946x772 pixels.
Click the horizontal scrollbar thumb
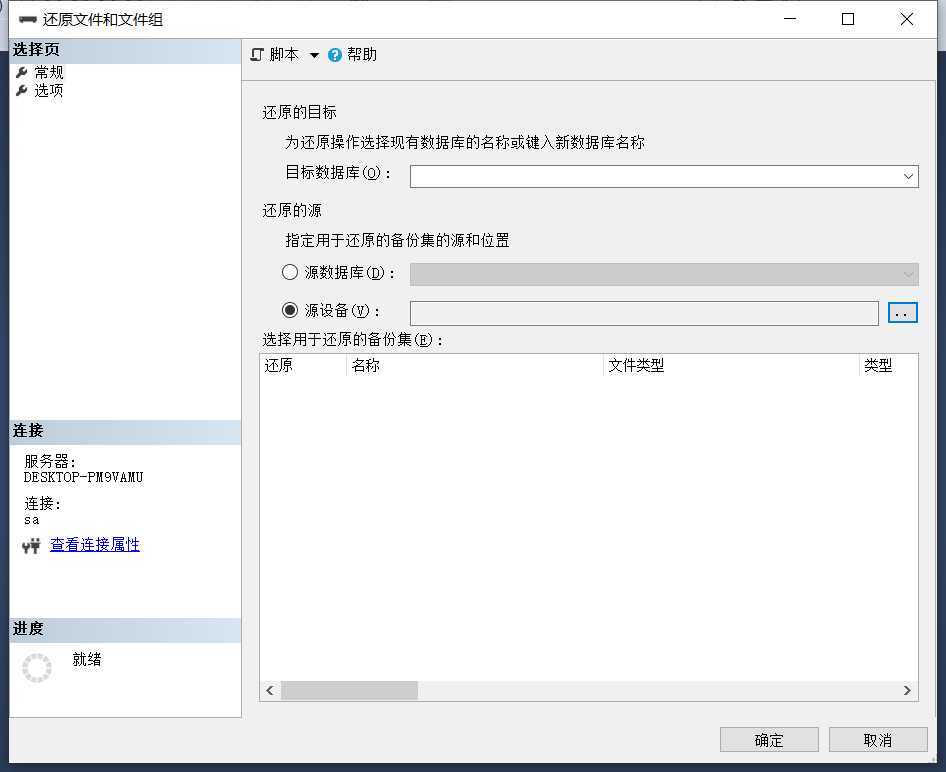tap(349, 691)
